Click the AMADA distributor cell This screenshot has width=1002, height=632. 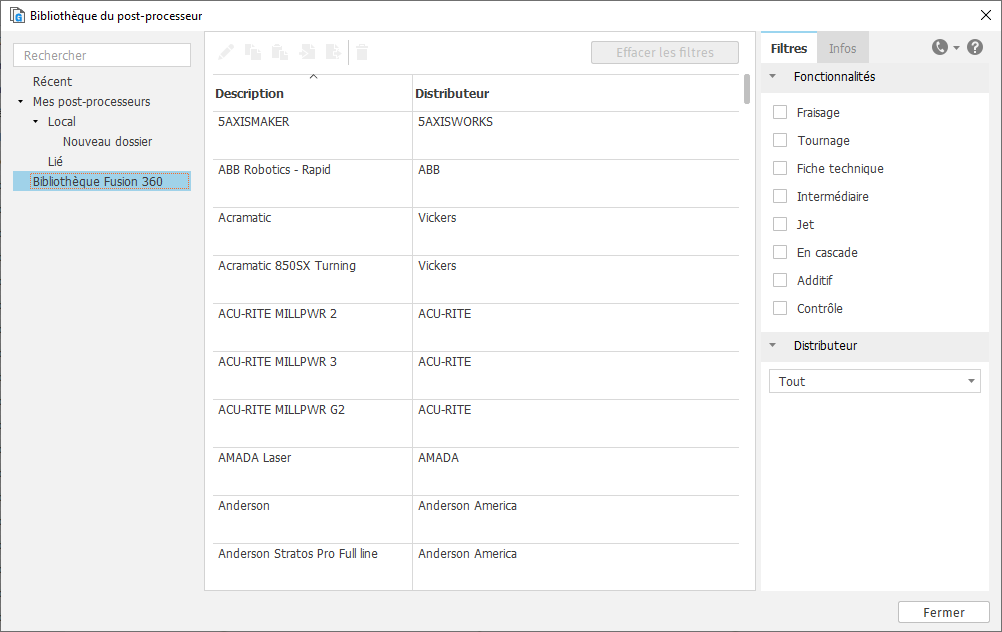(x=576, y=471)
